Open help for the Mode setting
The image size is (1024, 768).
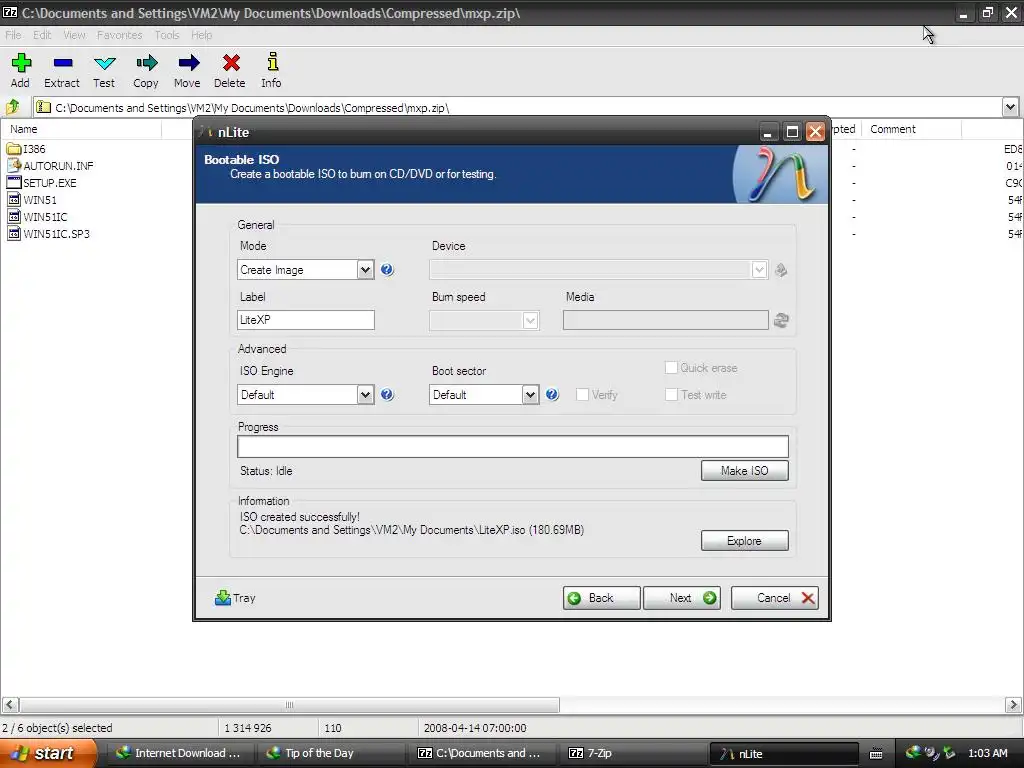click(387, 269)
